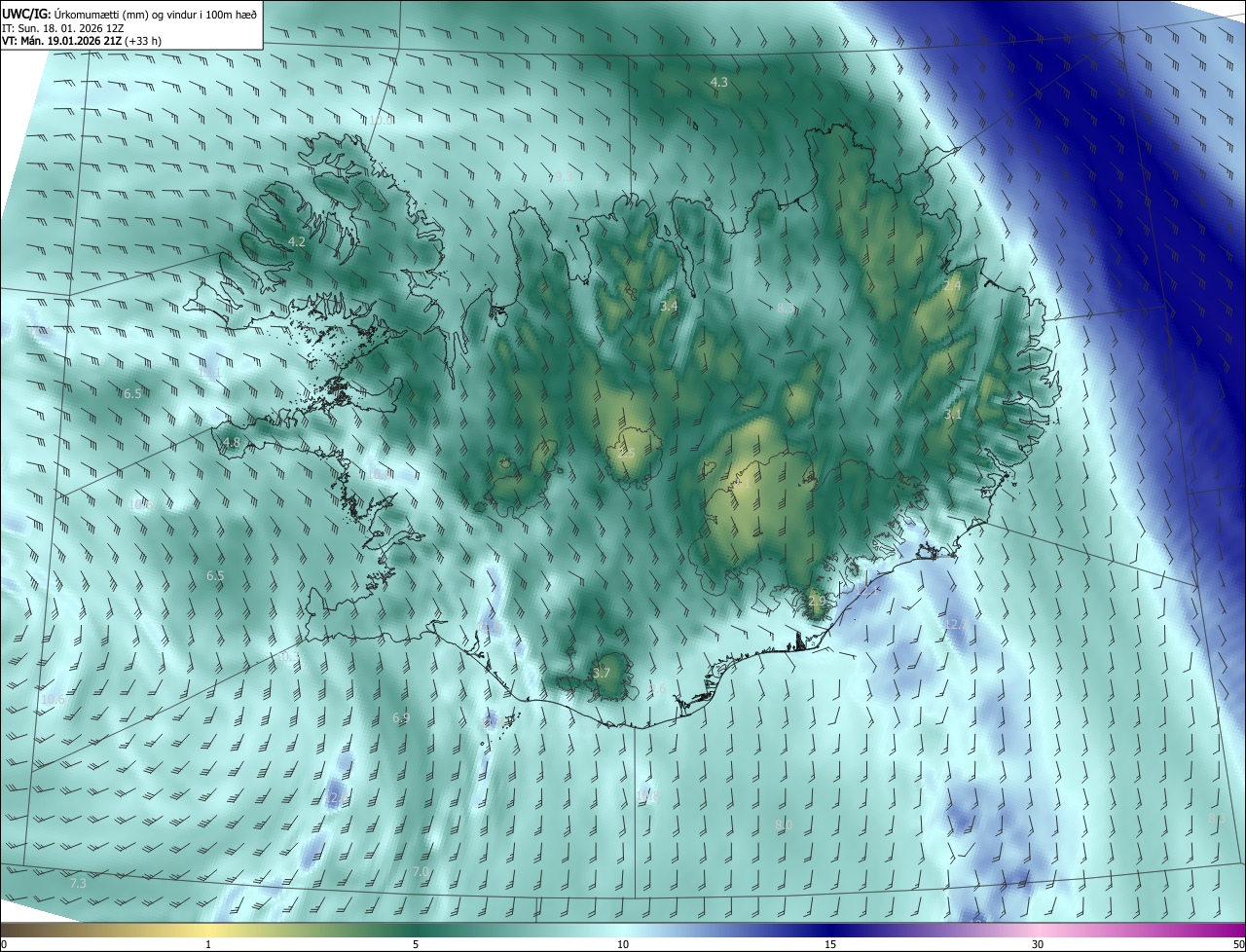Click the colorbar tick label 50
This screenshot has height=952, width=1246.
coord(1238,944)
